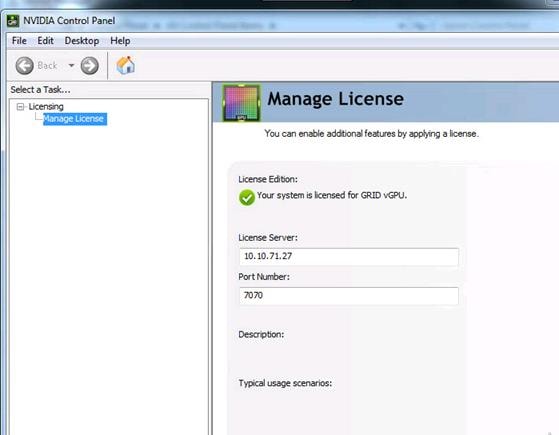Open the Back history dropdown arrow
This screenshot has width=559, height=435.
click(x=71, y=66)
